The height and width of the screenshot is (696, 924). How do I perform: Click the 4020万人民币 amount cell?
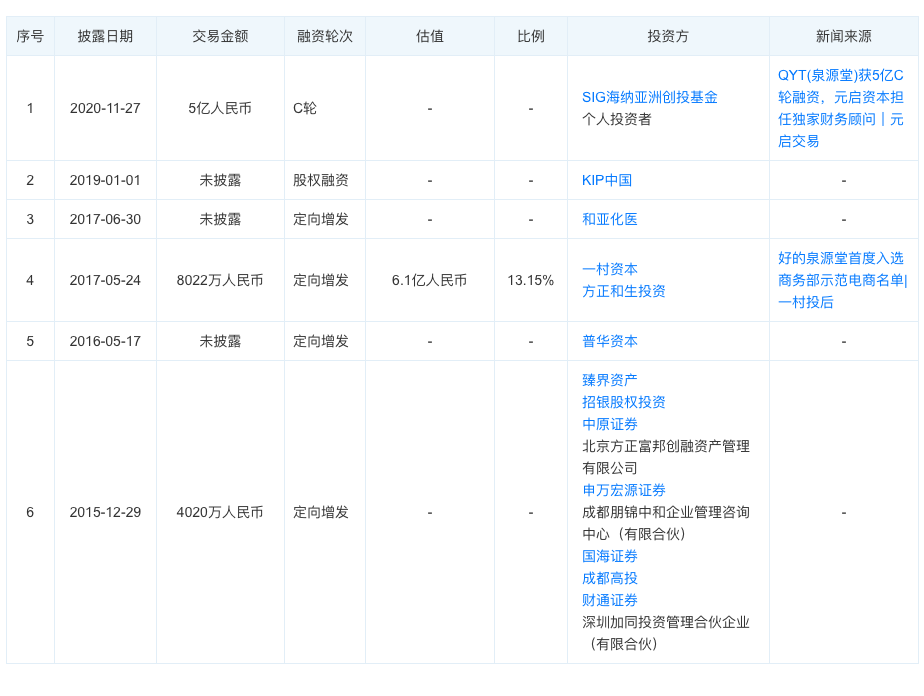coord(220,512)
